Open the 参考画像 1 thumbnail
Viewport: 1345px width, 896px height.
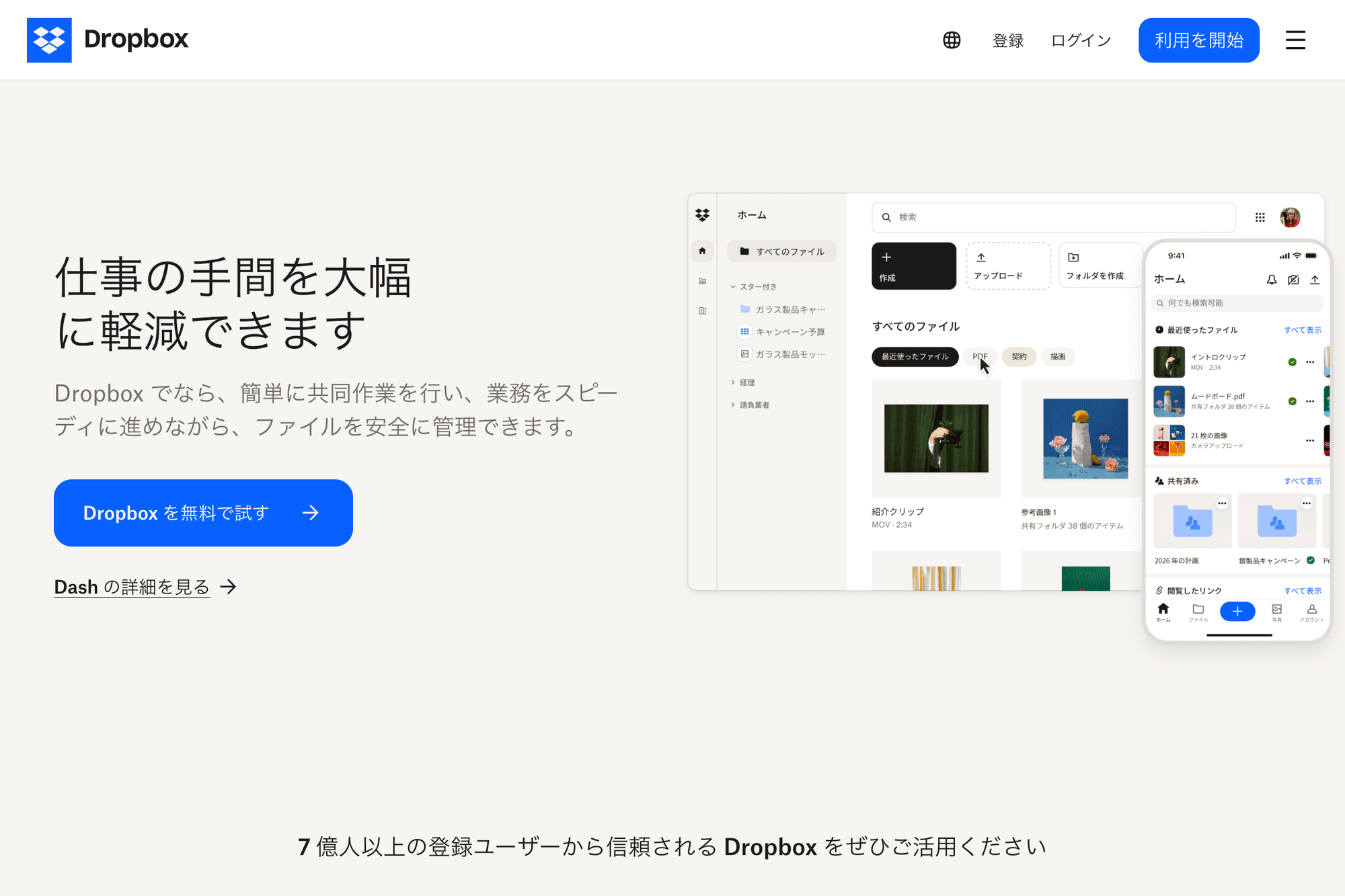point(1083,438)
